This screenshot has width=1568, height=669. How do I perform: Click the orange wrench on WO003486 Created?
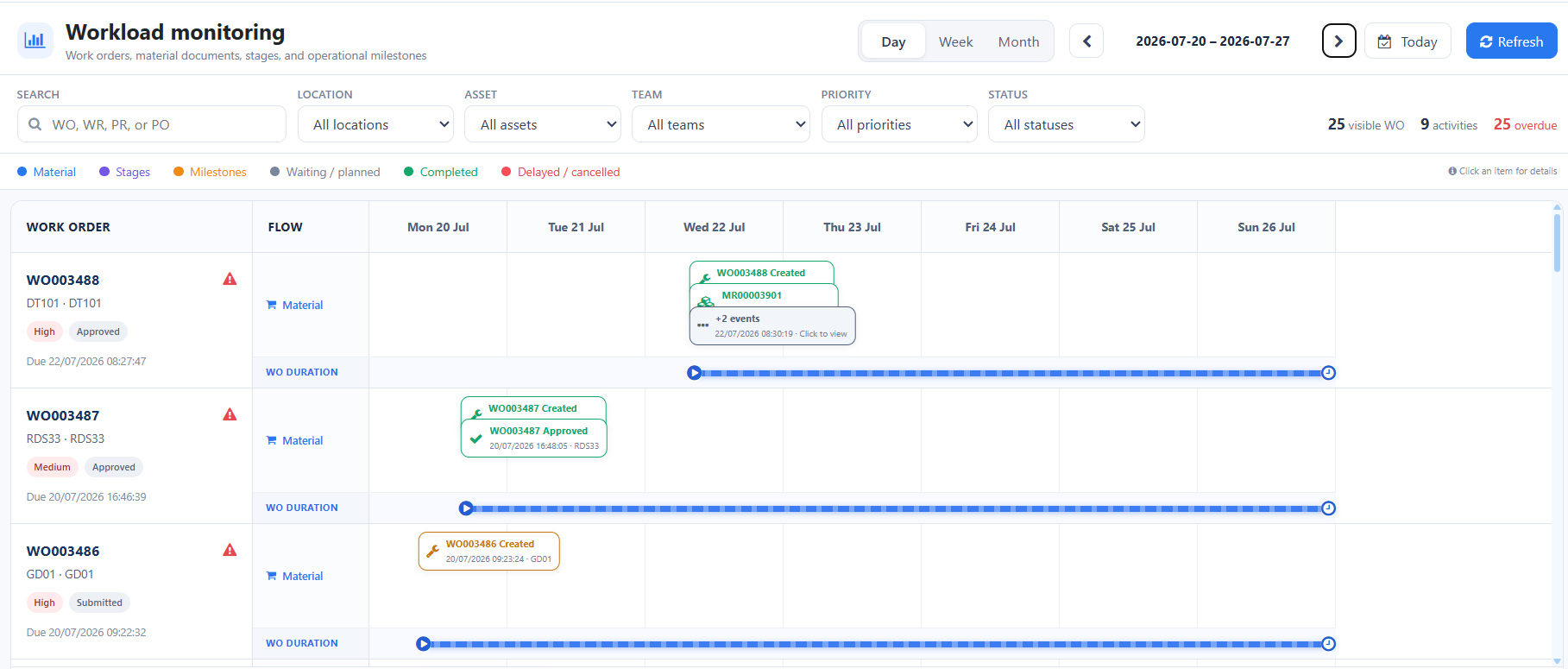coord(432,551)
